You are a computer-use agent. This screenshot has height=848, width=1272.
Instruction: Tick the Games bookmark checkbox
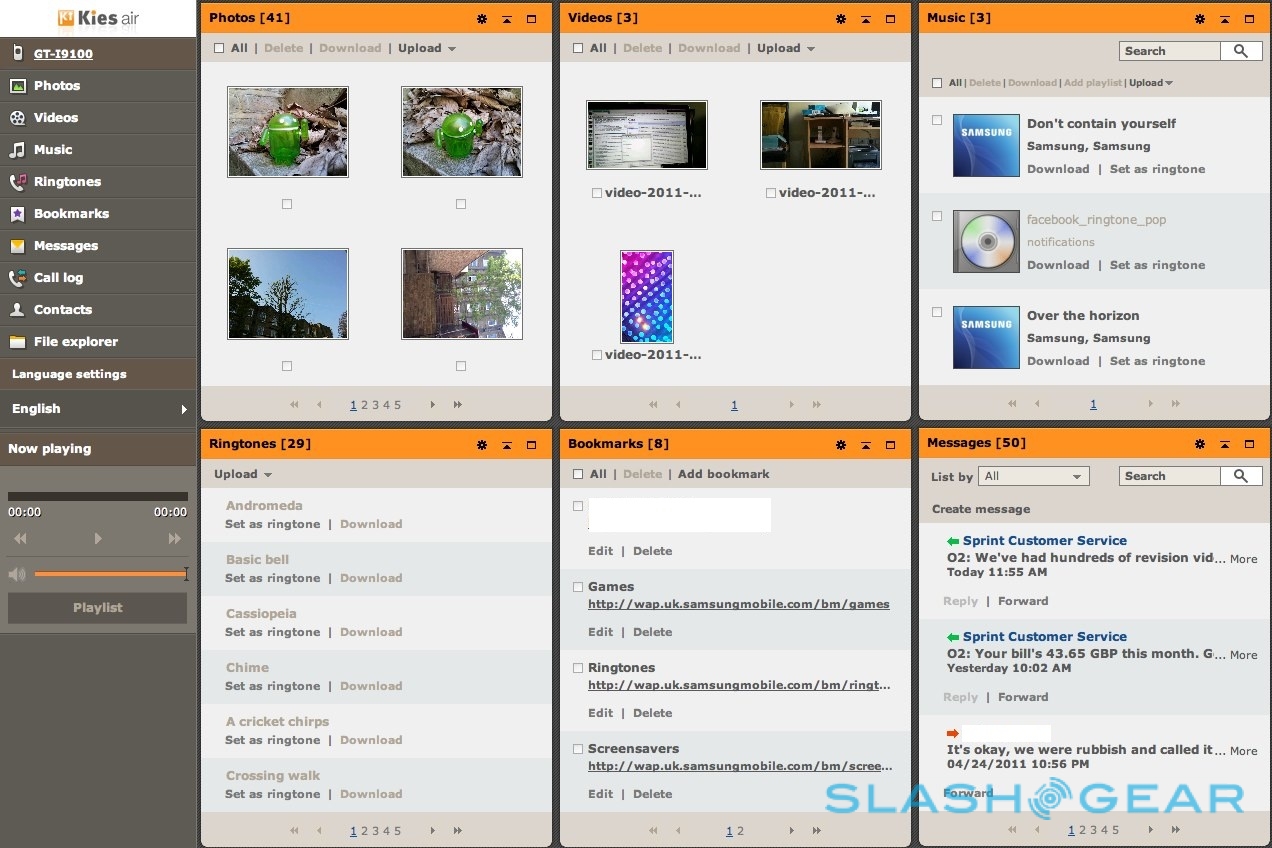578,587
